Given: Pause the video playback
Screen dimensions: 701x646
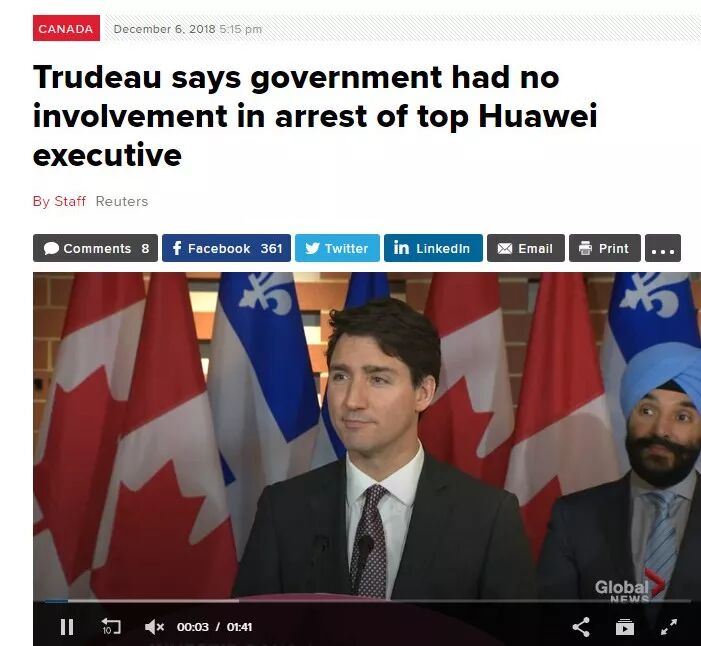Looking at the screenshot, I should (x=67, y=627).
